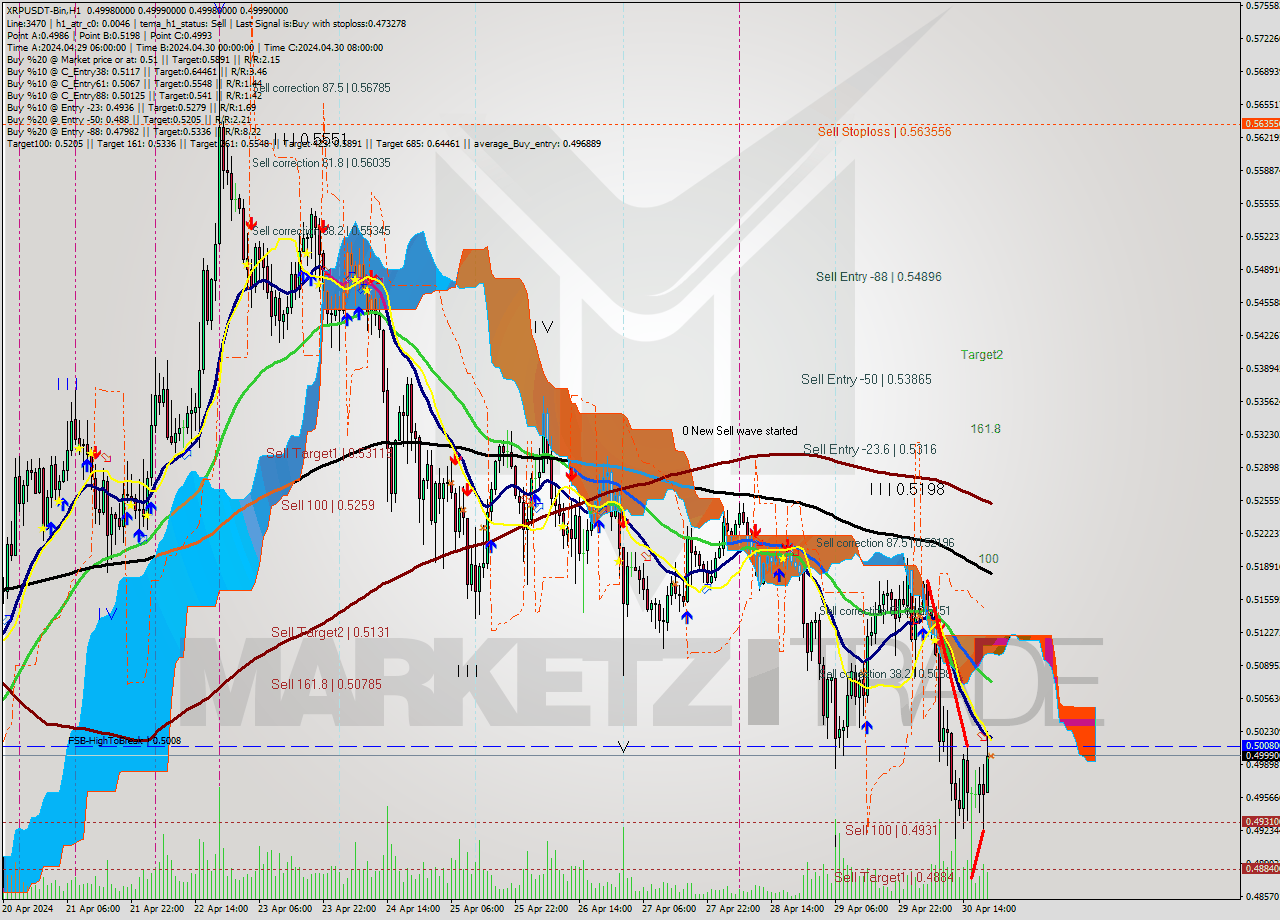The image size is (1280, 920).
Task: Select the red 'Sell Target2 | 0.5131' label
Action: pyautogui.click(x=330, y=632)
